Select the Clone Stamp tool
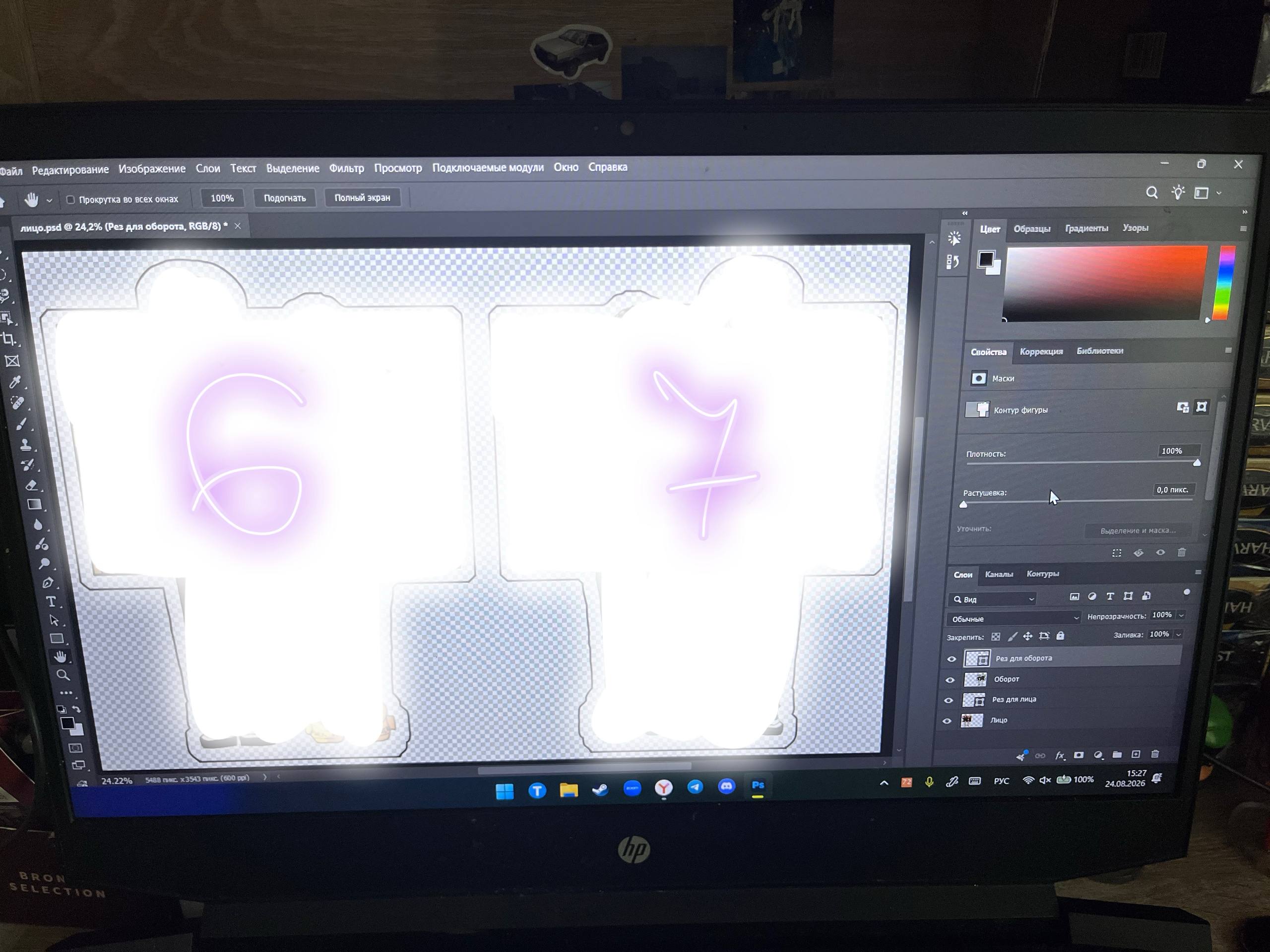This screenshot has width=1270, height=952. tap(25, 444)
